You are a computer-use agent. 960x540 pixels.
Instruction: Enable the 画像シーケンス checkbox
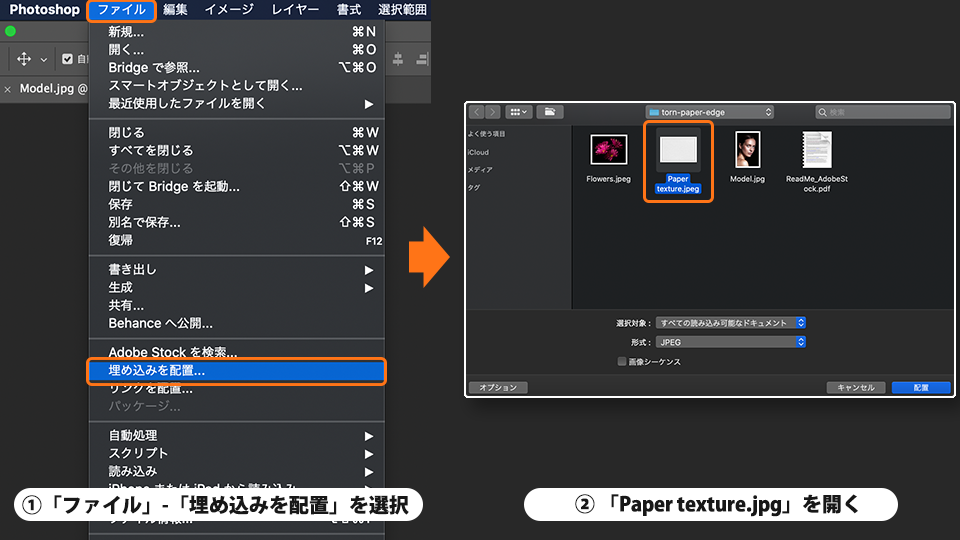622,361
